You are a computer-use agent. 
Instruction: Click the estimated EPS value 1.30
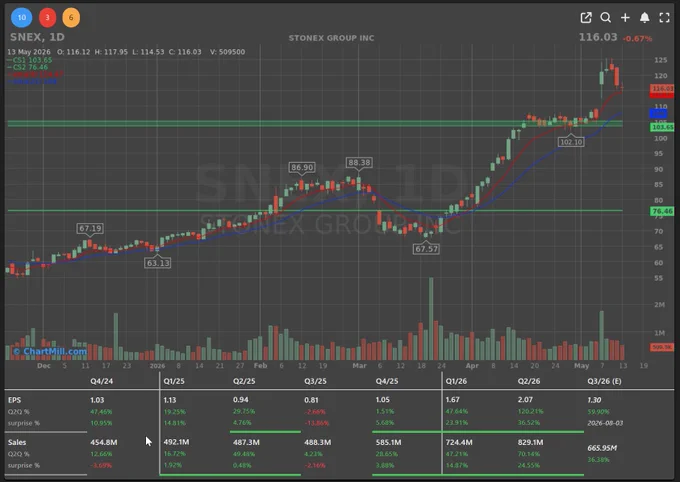coord(594,400)
